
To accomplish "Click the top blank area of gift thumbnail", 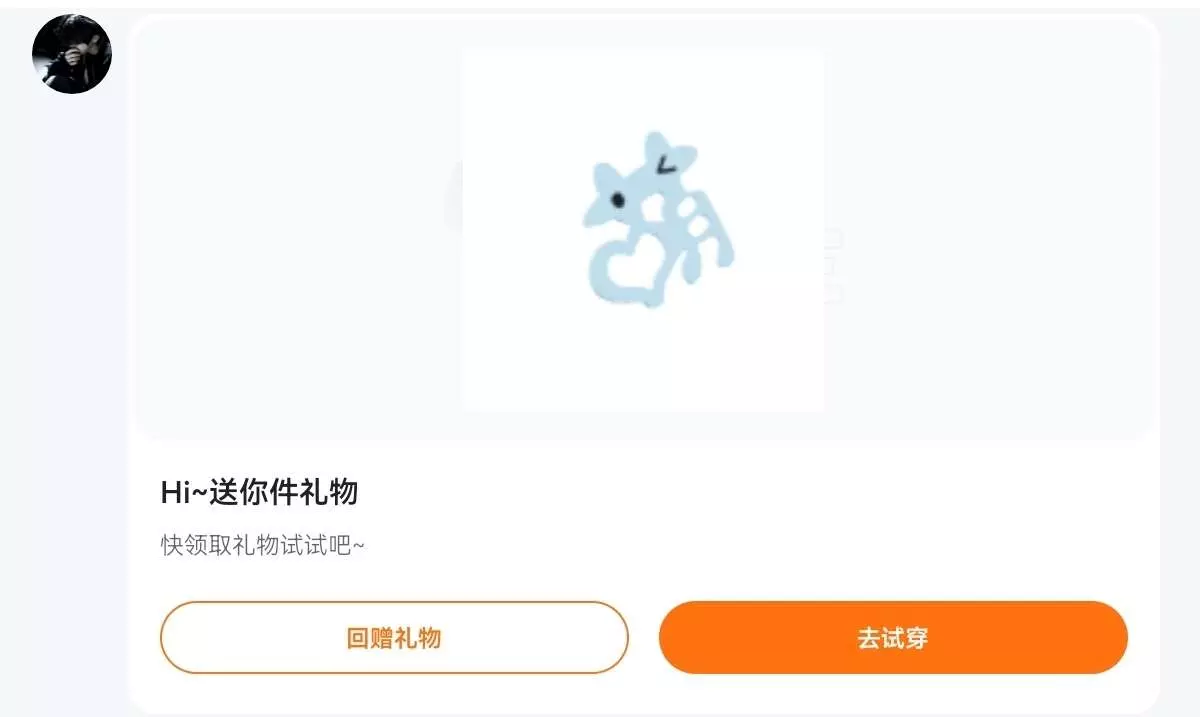I will [642, 85].
